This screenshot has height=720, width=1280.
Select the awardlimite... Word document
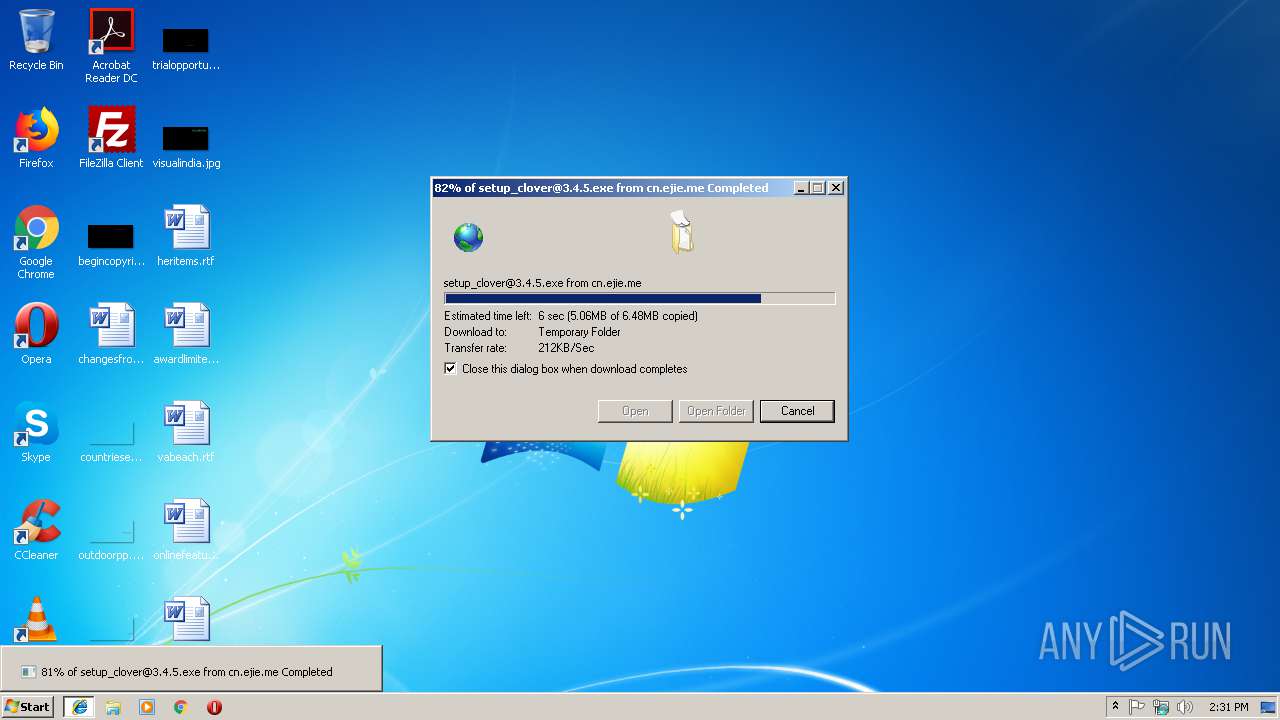(186, 334)
